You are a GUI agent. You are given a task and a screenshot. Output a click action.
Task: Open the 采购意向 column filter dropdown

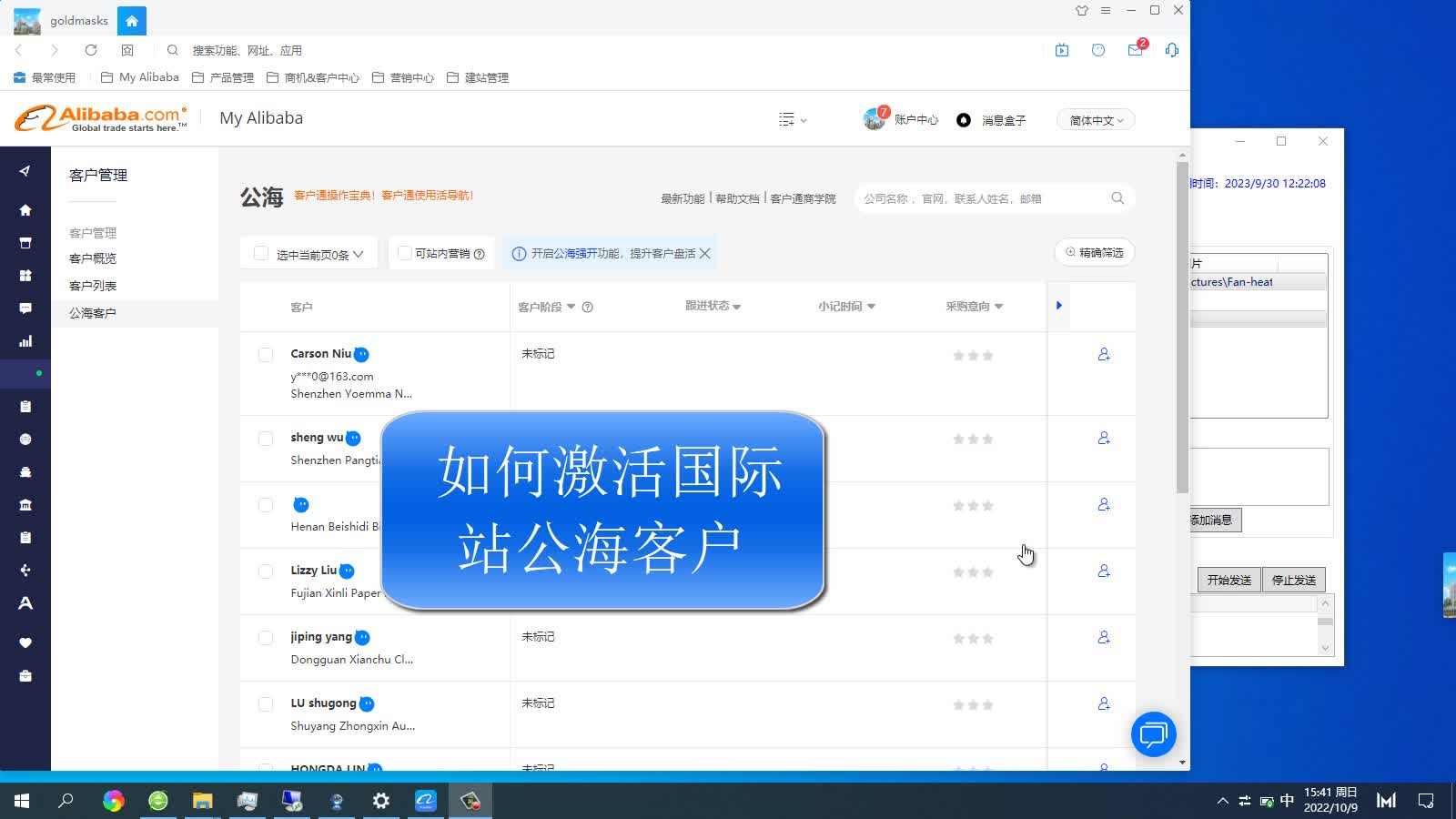999,307
